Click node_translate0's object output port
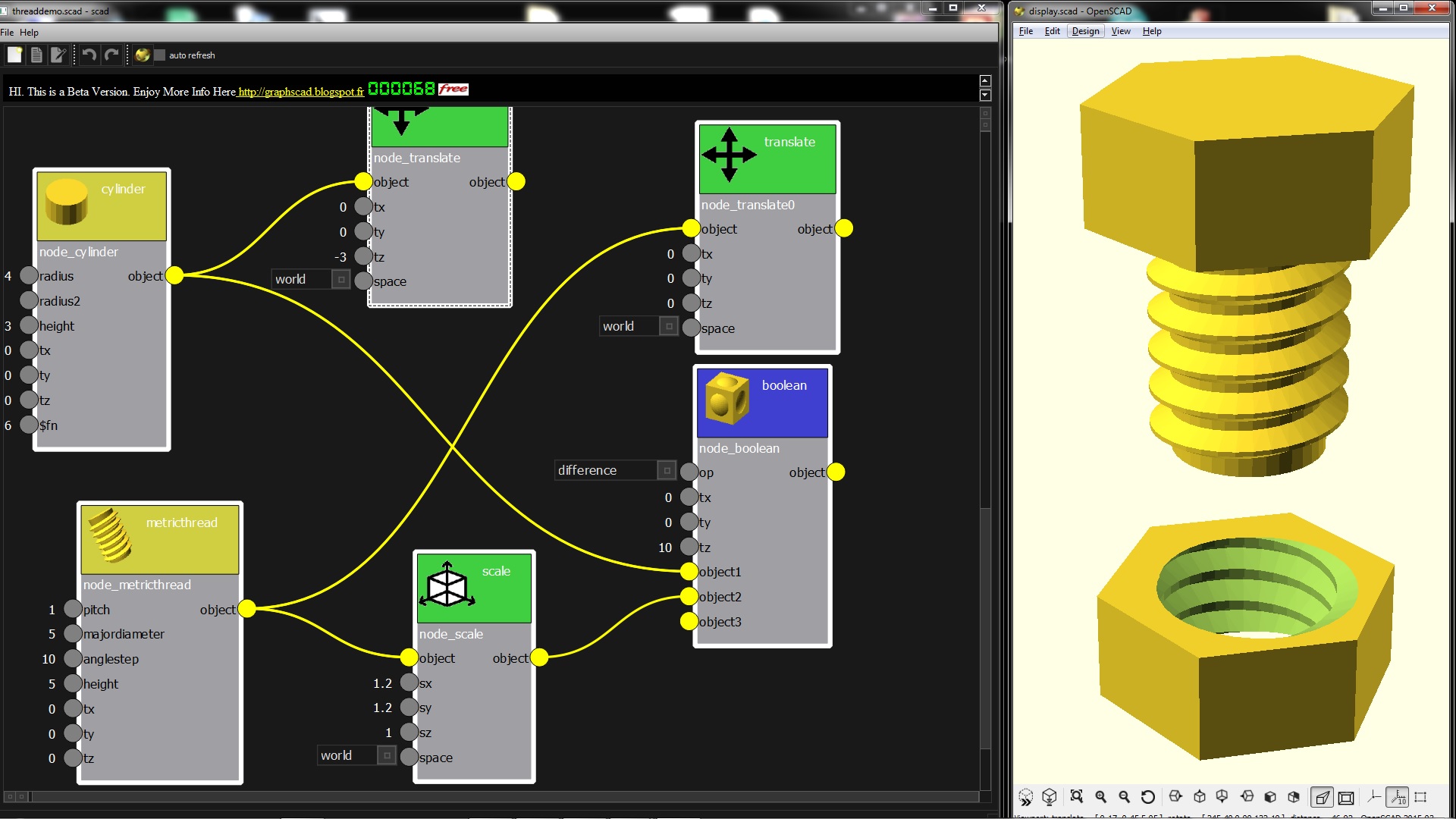1456x819 pixels. 843,228
